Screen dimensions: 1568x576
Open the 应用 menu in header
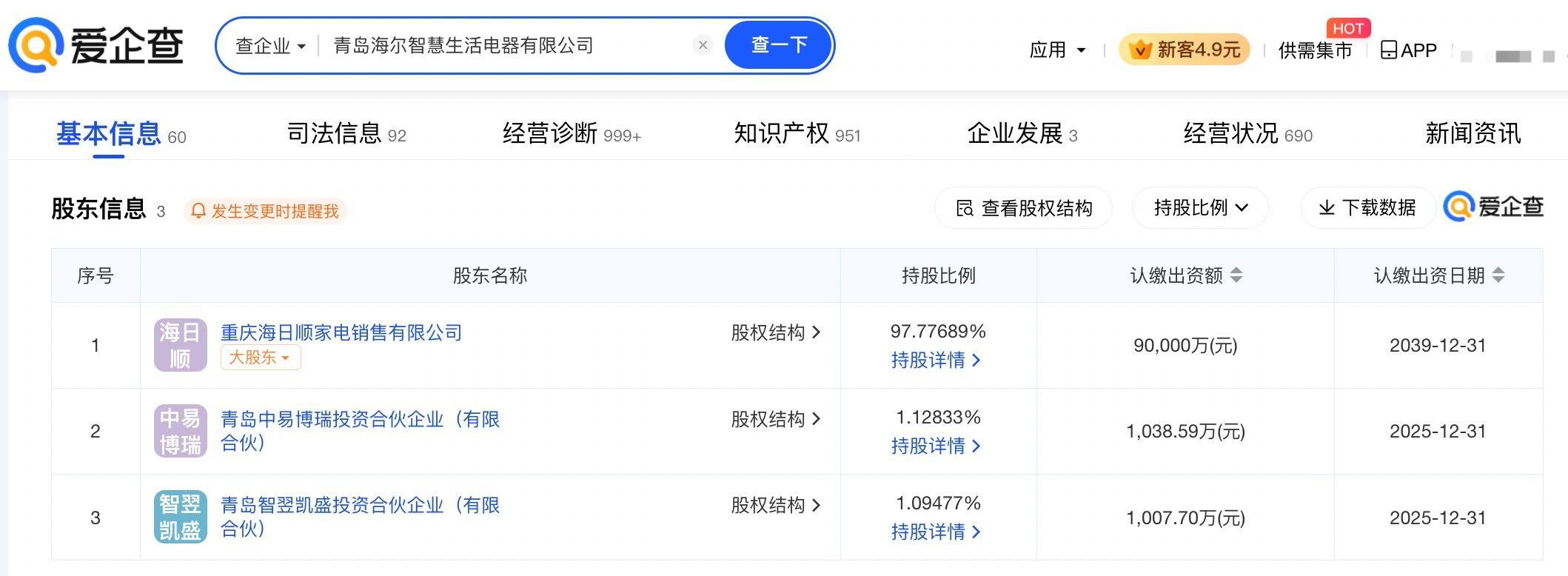click(x=1057, y=50)
